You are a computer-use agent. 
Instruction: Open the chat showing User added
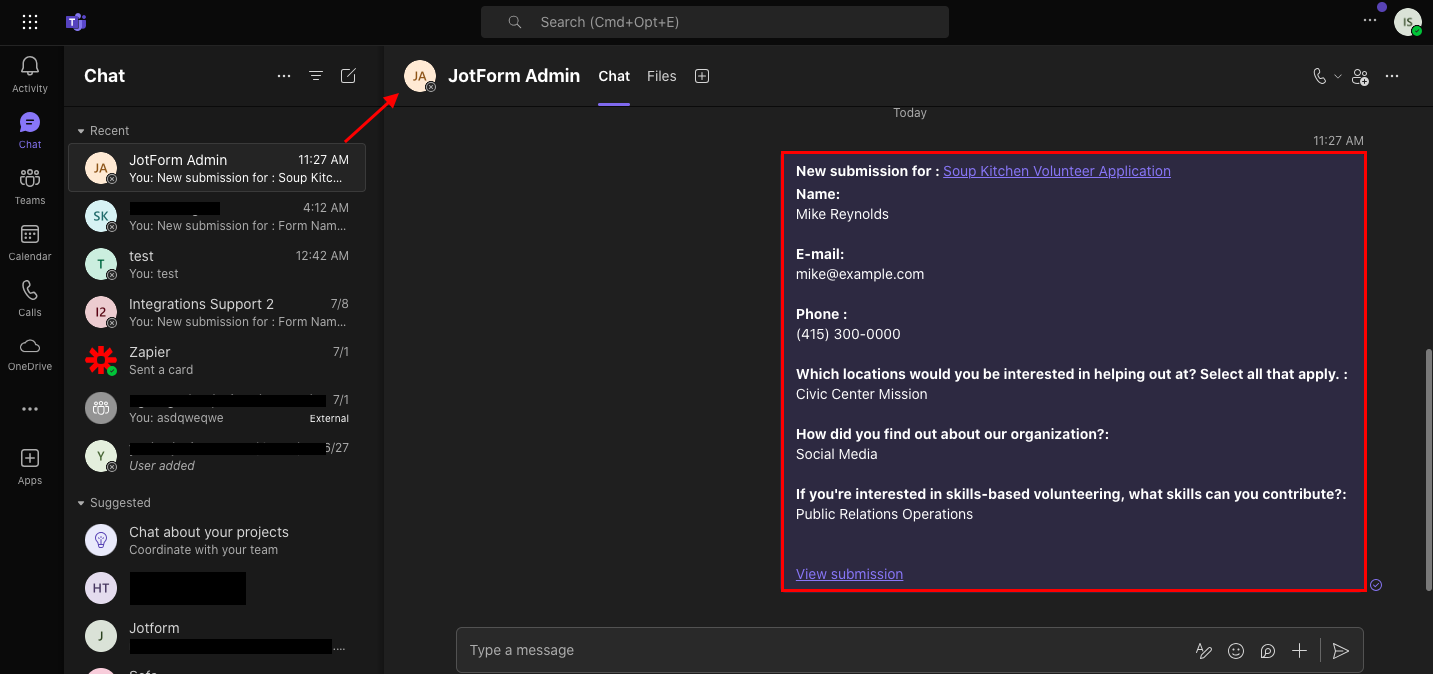point(217,456)
